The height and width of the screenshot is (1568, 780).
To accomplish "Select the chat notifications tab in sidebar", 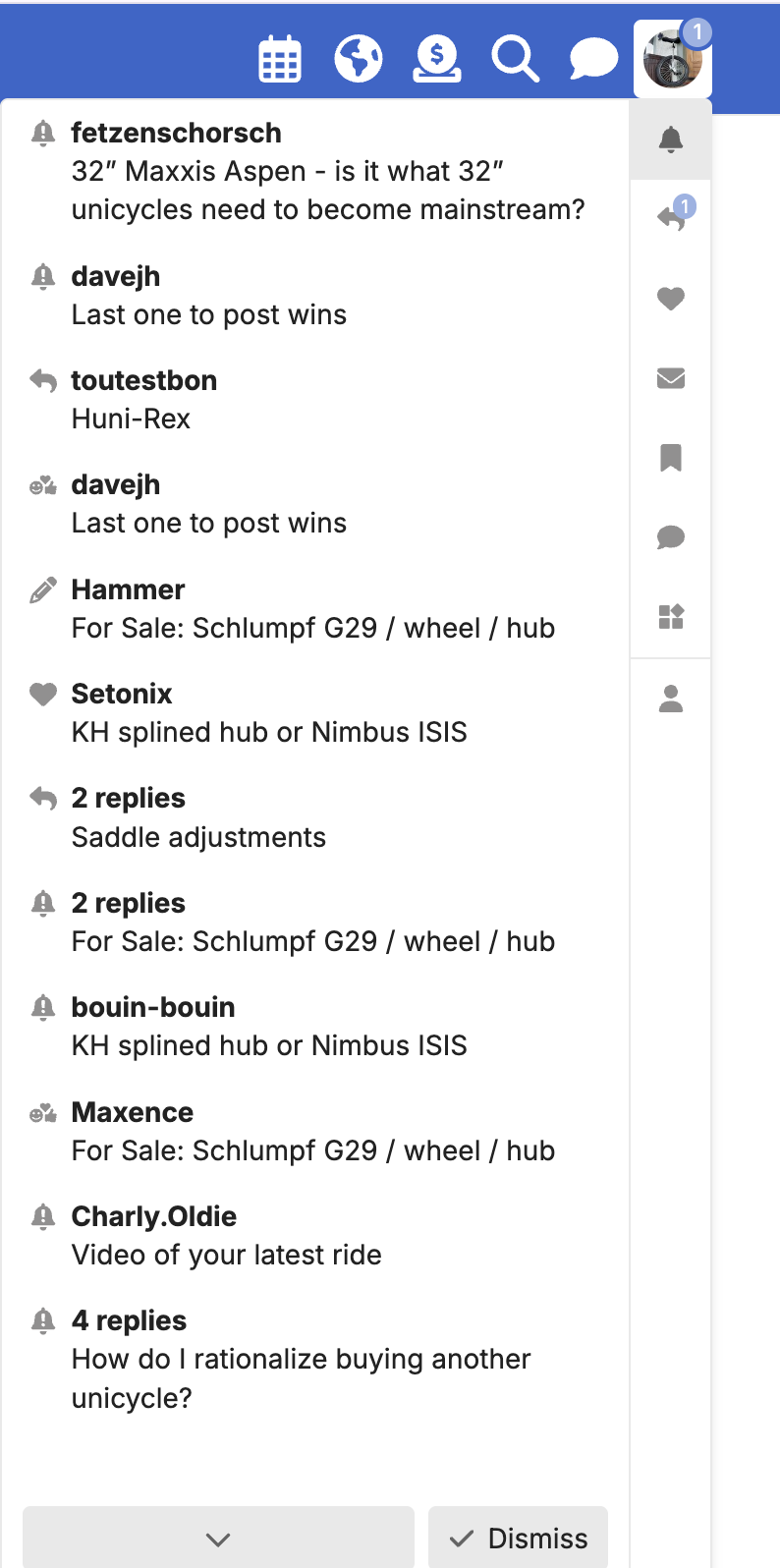I will (x=671, y=536).
